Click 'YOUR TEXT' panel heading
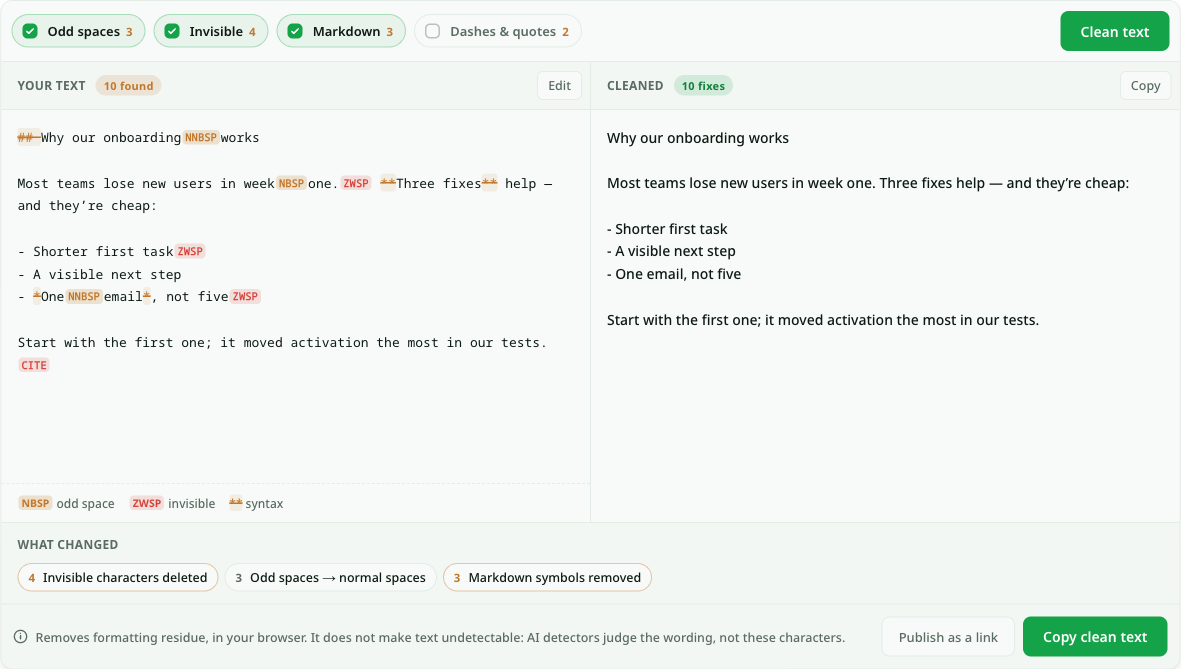Image resolution: width=1181 pixels, height=671 pixels. [x=51, y=86]
